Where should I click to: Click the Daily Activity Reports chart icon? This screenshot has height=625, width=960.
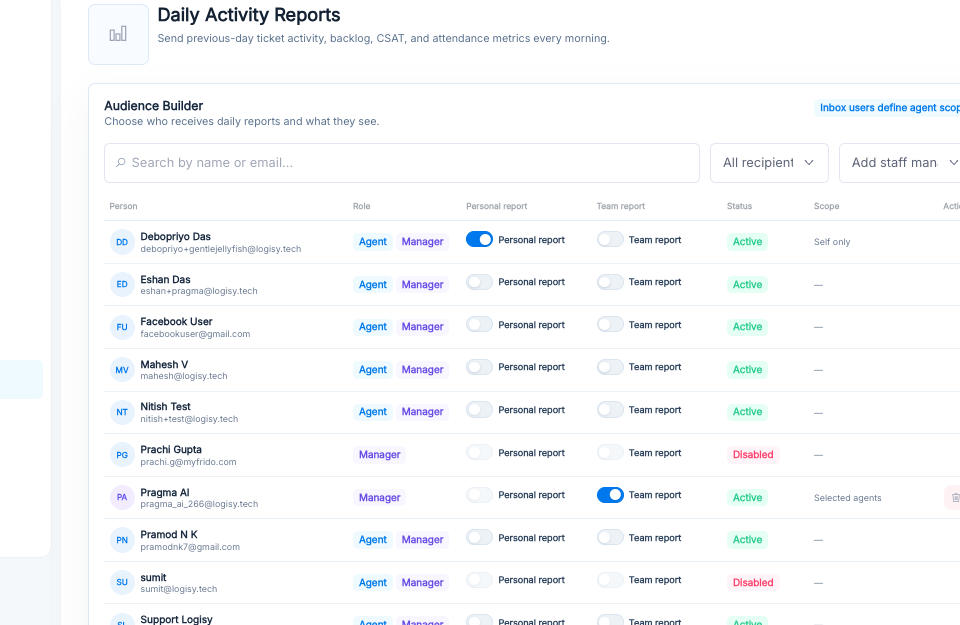[118, 34]
